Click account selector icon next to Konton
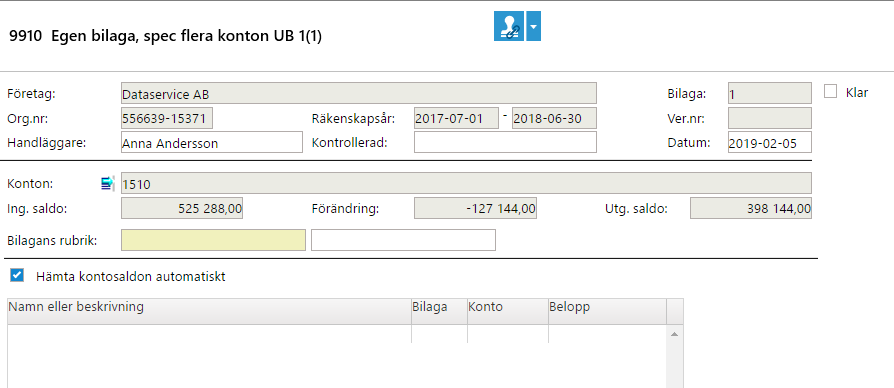The height and width of the screenshot is (388, 894). 108,183
